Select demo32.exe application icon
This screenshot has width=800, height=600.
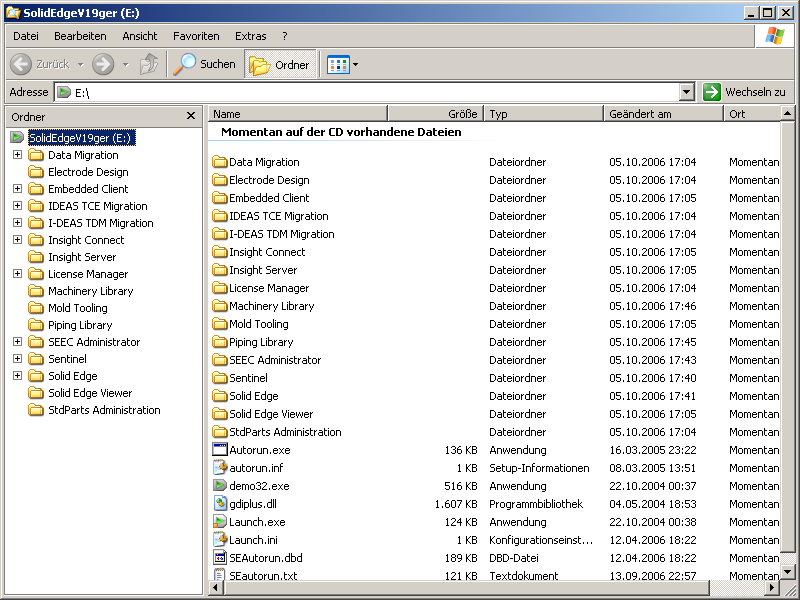click(x=220, y=486)
